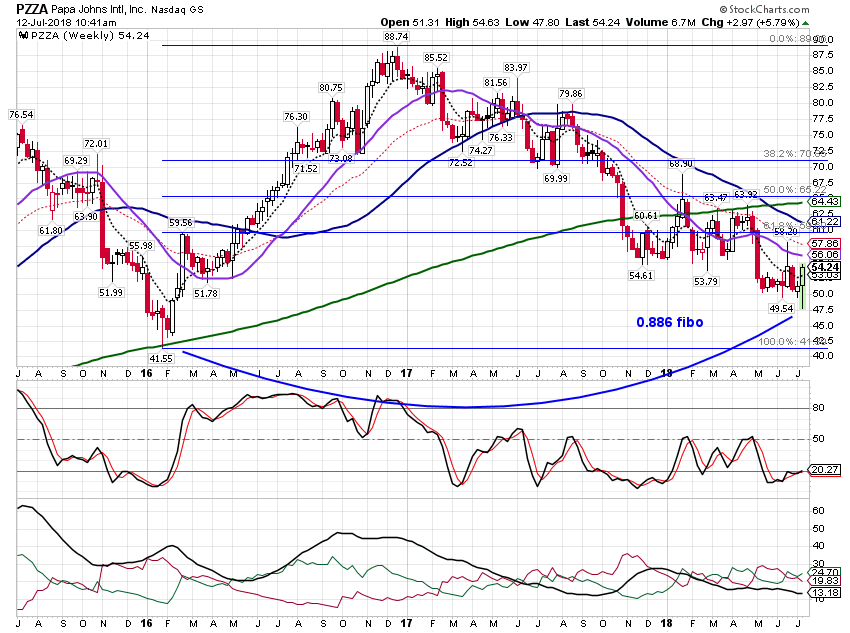This screenshot has height=633, width=850.
Task: Click the 79.86 price label
Action: click(571, 94)
